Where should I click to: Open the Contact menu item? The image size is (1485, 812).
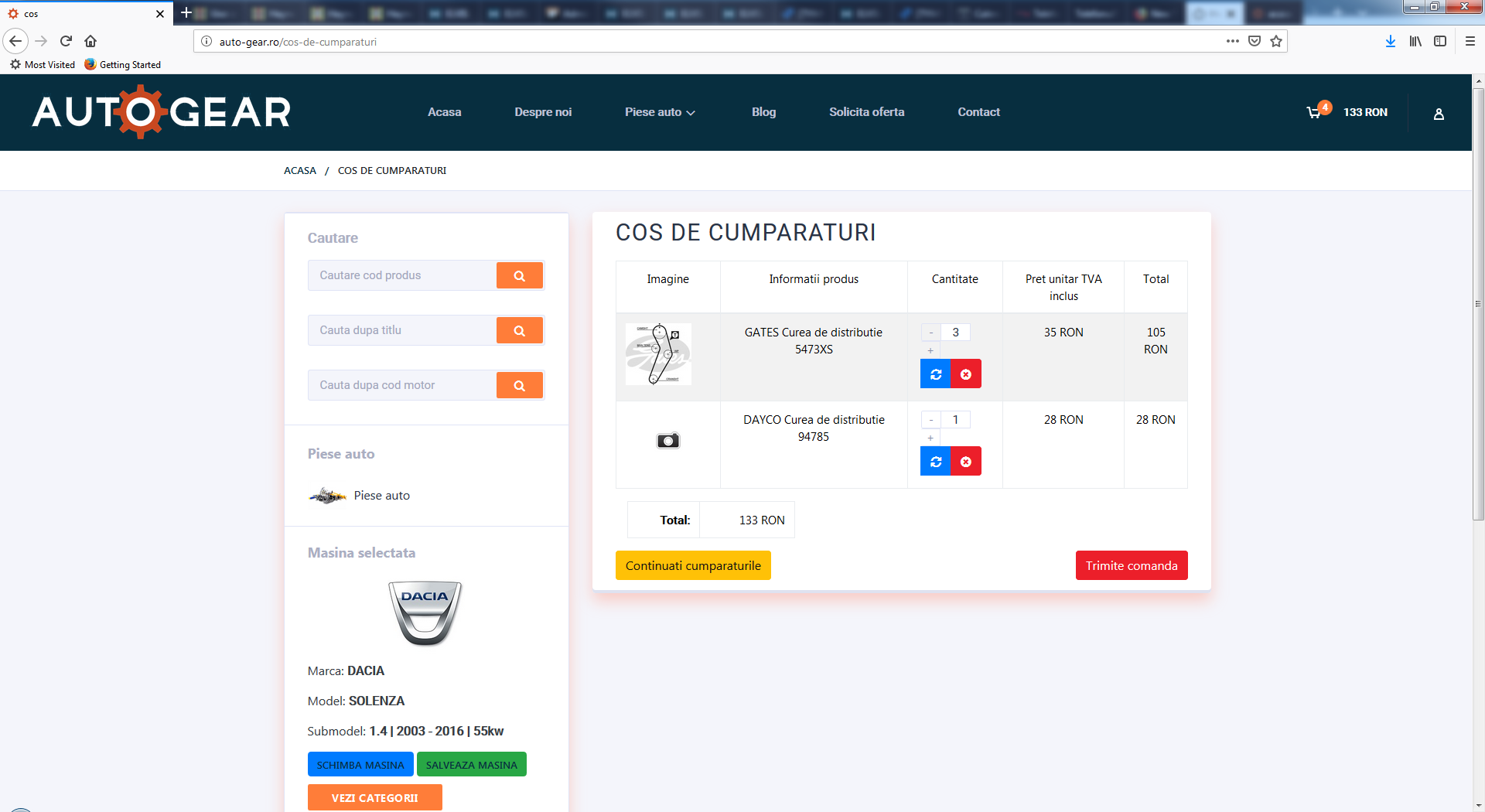(x=978, y=112)
